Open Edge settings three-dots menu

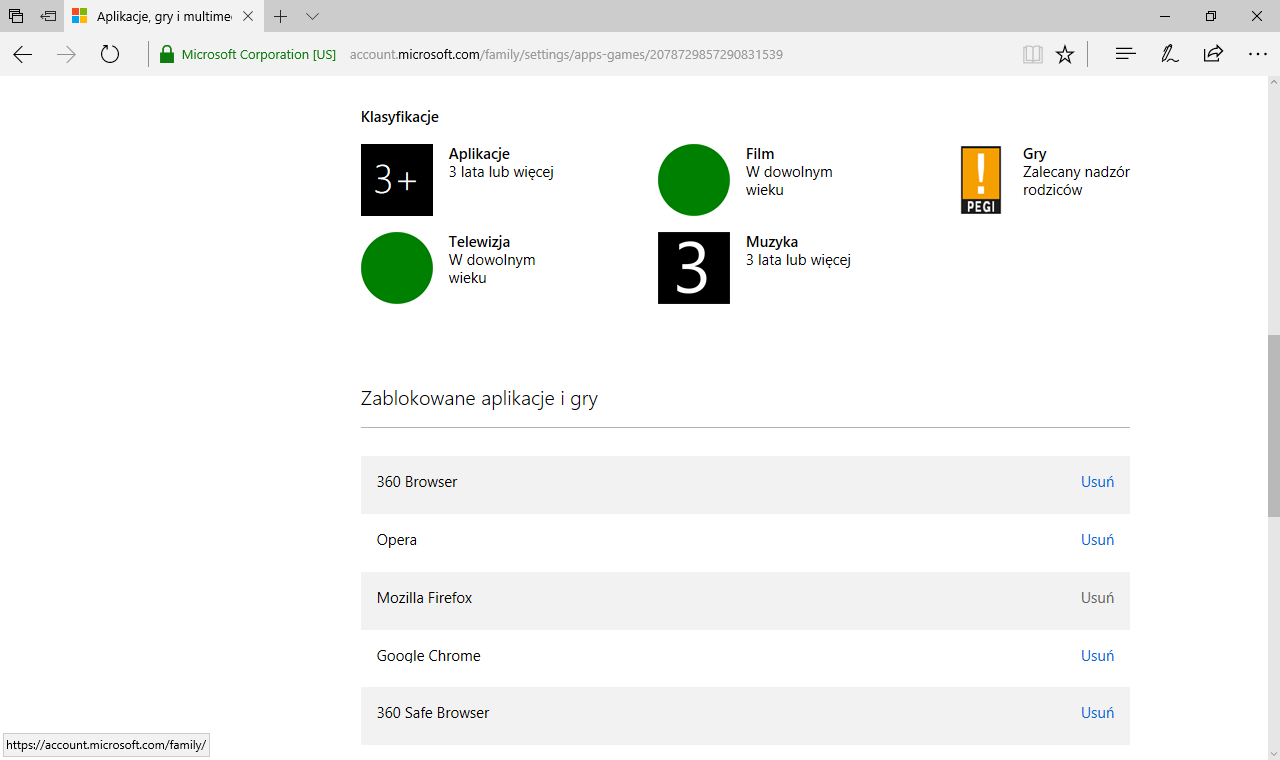[1257, 55]
